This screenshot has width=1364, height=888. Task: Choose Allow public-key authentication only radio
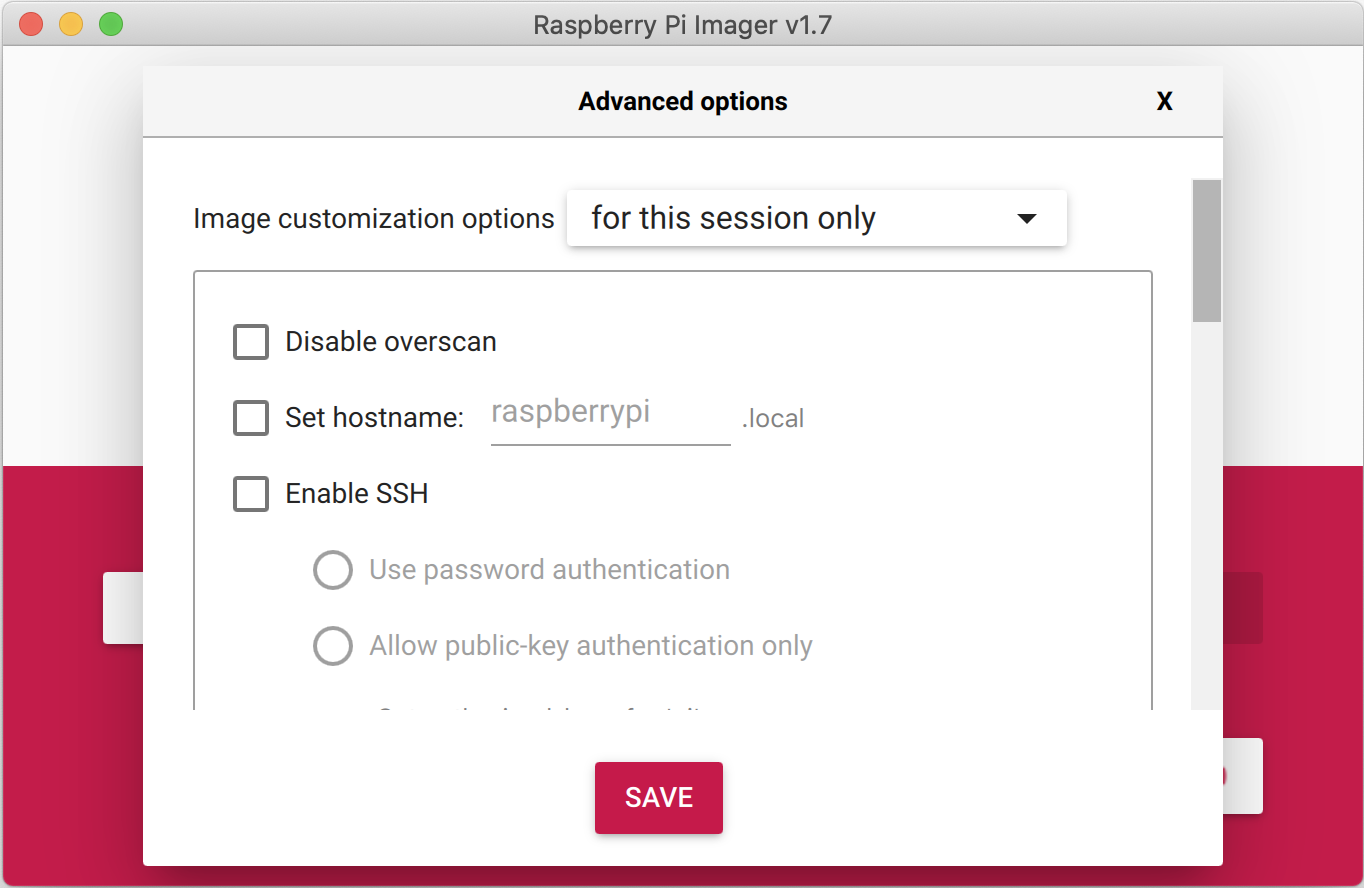333,646
